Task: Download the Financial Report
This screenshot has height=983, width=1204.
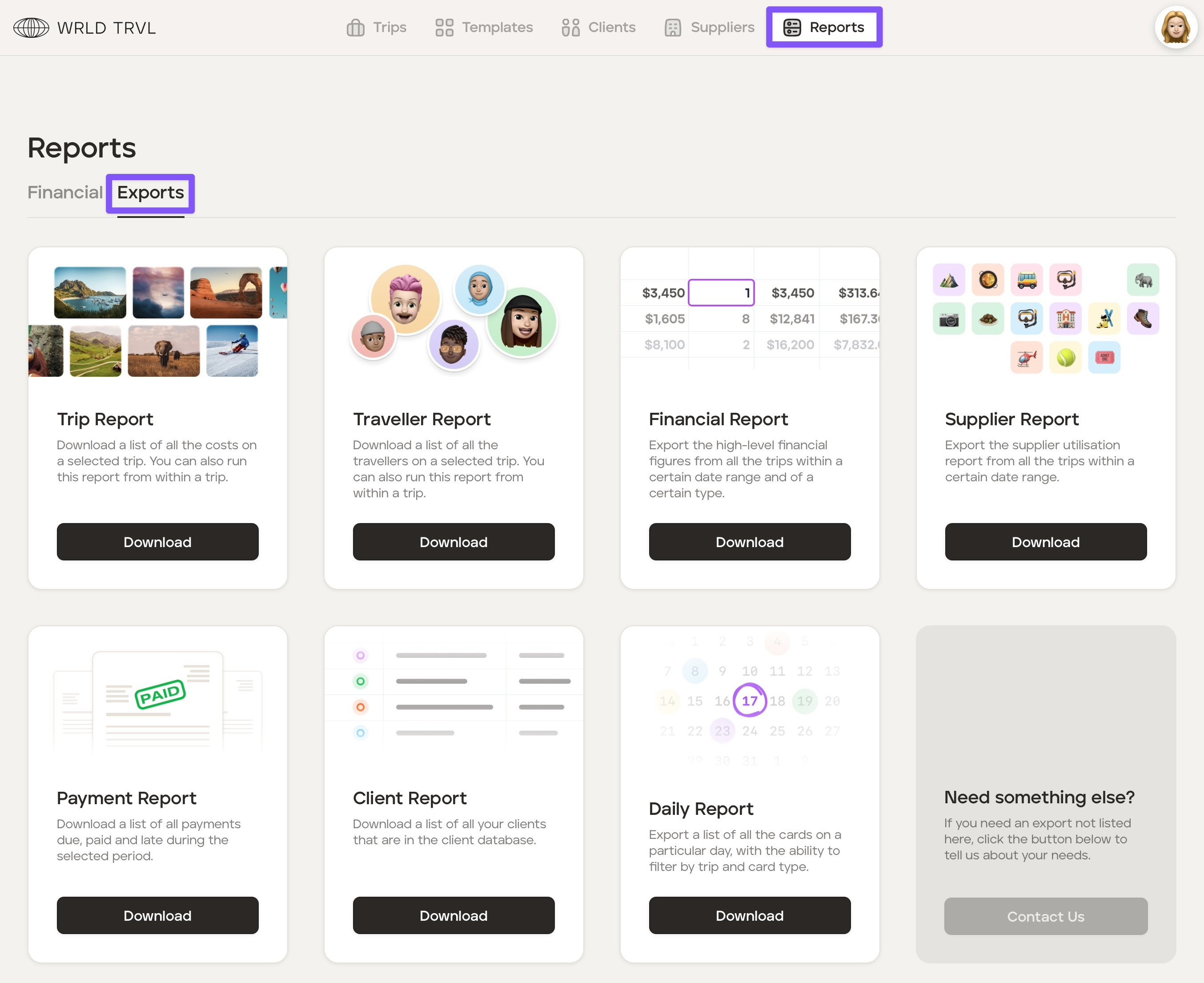Action: tap(749, 542)
